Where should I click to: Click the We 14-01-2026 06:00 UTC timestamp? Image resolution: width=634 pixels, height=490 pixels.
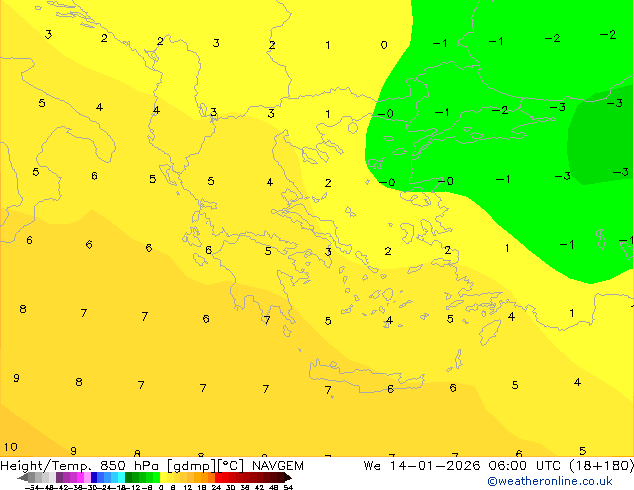pyautogui.click(x=499, y=466)
